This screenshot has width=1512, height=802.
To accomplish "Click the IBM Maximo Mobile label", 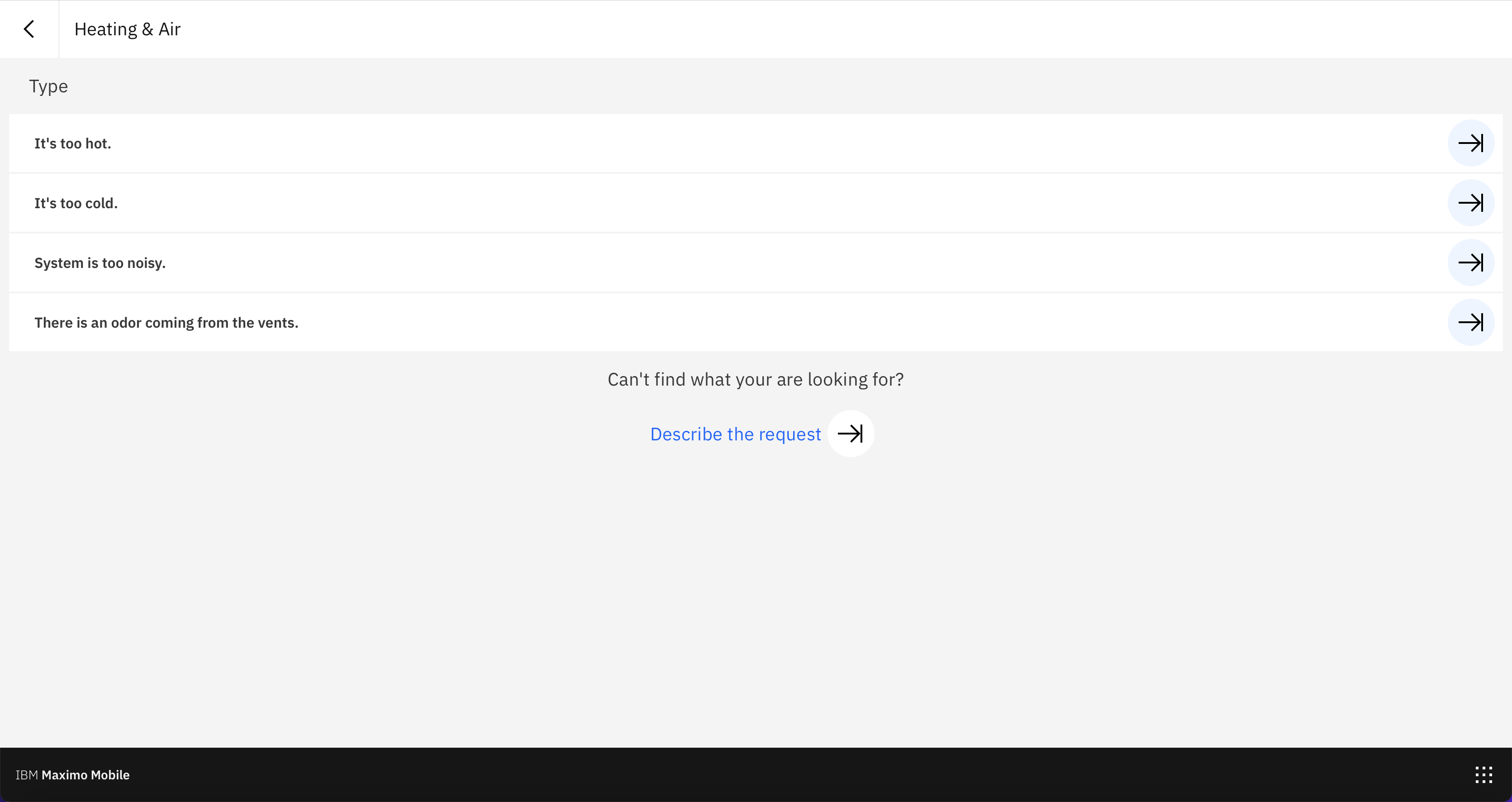I will [x=72, y=775].
